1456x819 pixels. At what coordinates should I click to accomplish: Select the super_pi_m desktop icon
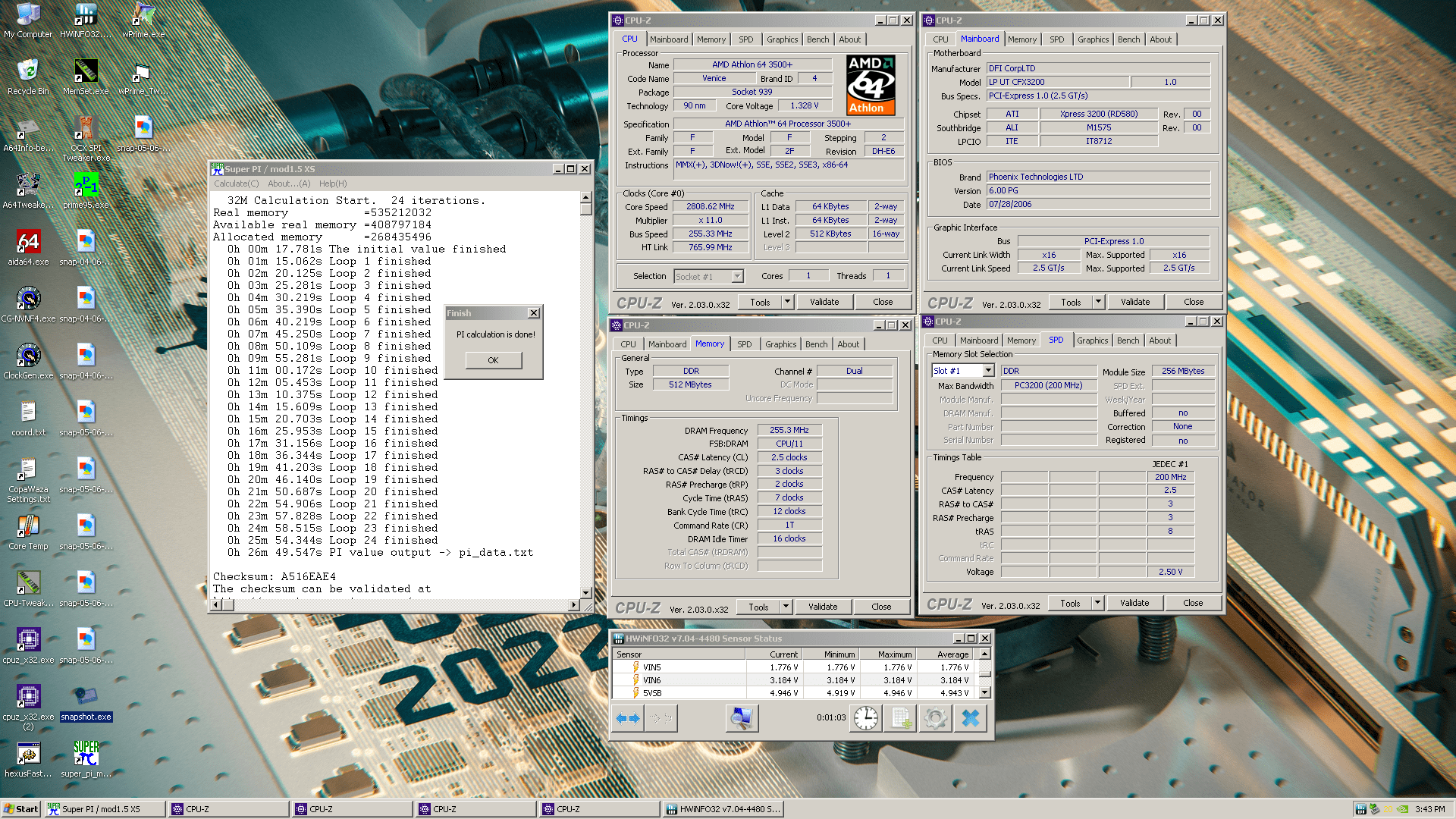point(86,760)
